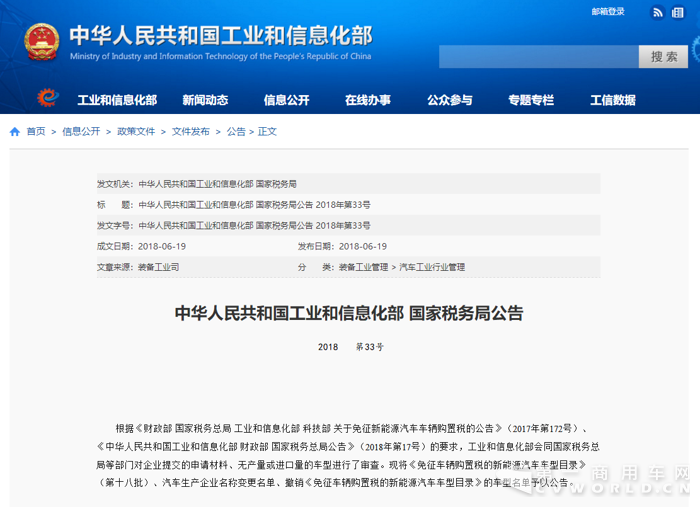Screen dimensions: 700x507
Task: Click the orange gear logo in the navigation bar
Action: 48,97
